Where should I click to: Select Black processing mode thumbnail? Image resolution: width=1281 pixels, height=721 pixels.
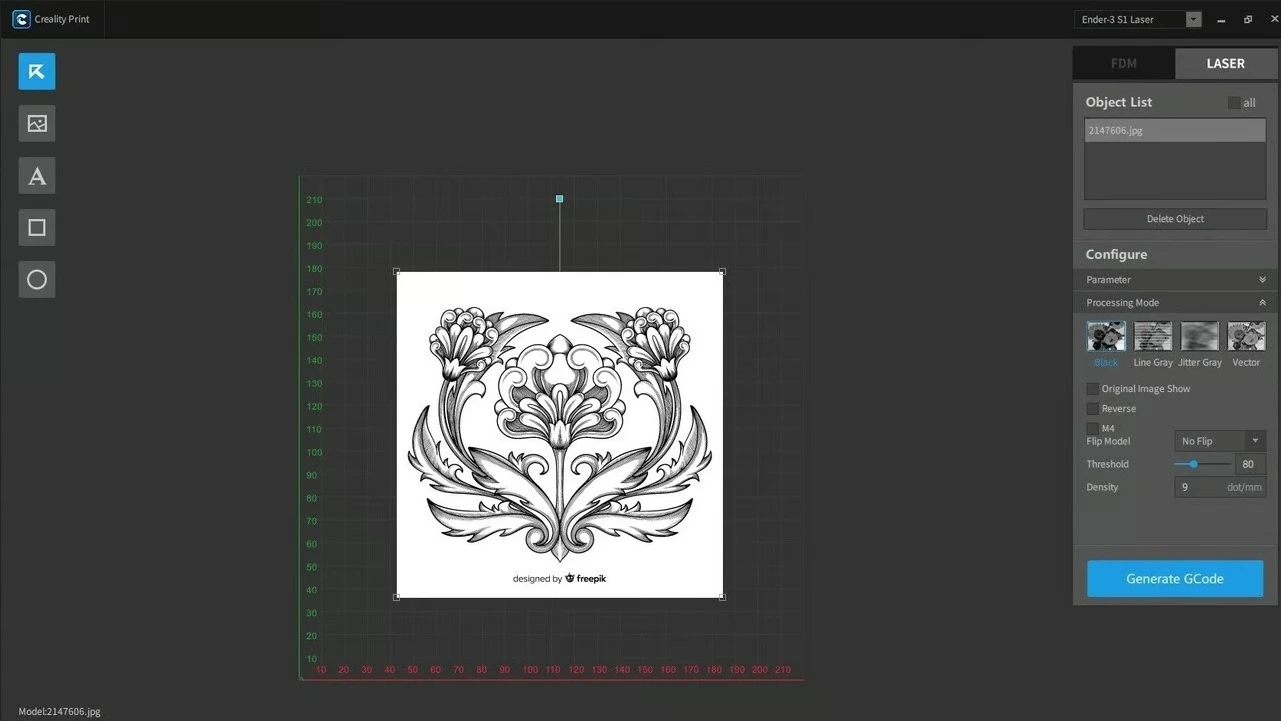pos(1106,336)
